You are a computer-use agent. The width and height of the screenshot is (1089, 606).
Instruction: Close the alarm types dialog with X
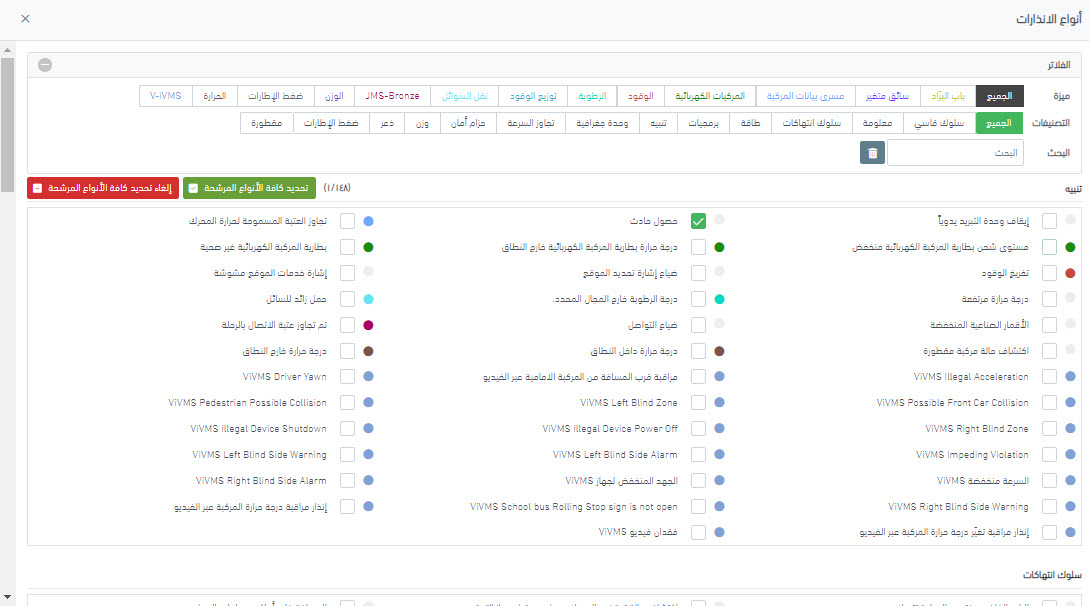point(25,19)
